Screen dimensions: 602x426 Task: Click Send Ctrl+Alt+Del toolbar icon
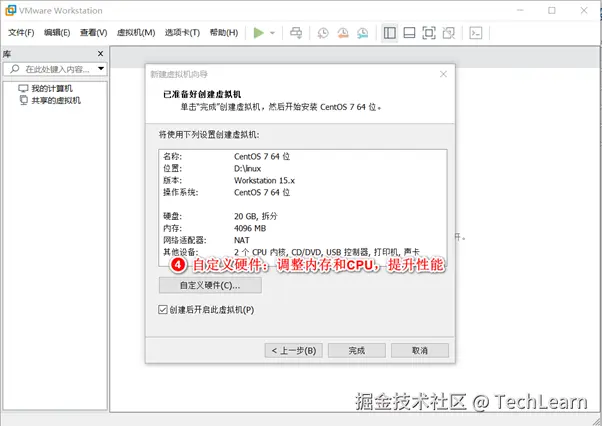296,33
